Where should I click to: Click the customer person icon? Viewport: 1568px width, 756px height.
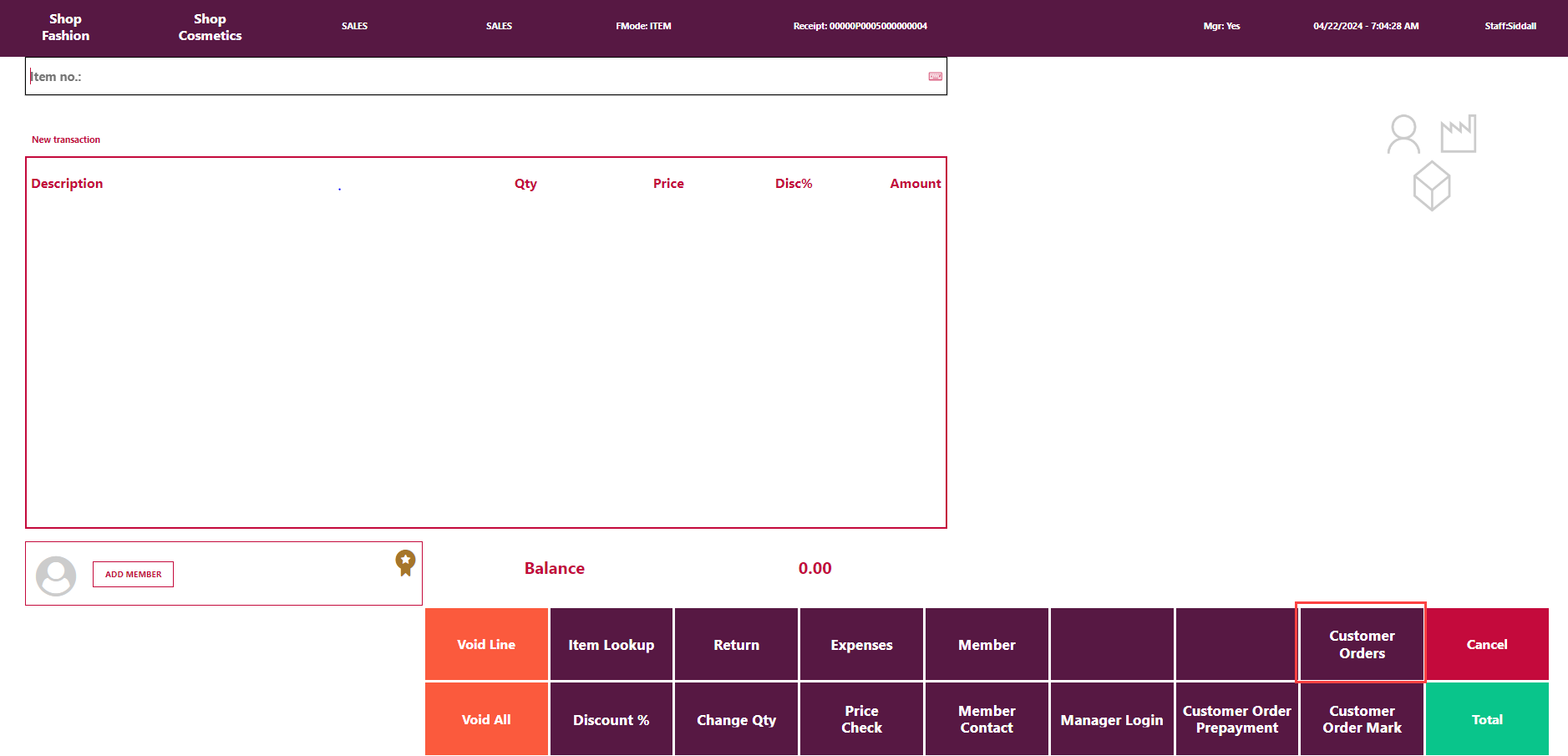tap(1403, 134)
